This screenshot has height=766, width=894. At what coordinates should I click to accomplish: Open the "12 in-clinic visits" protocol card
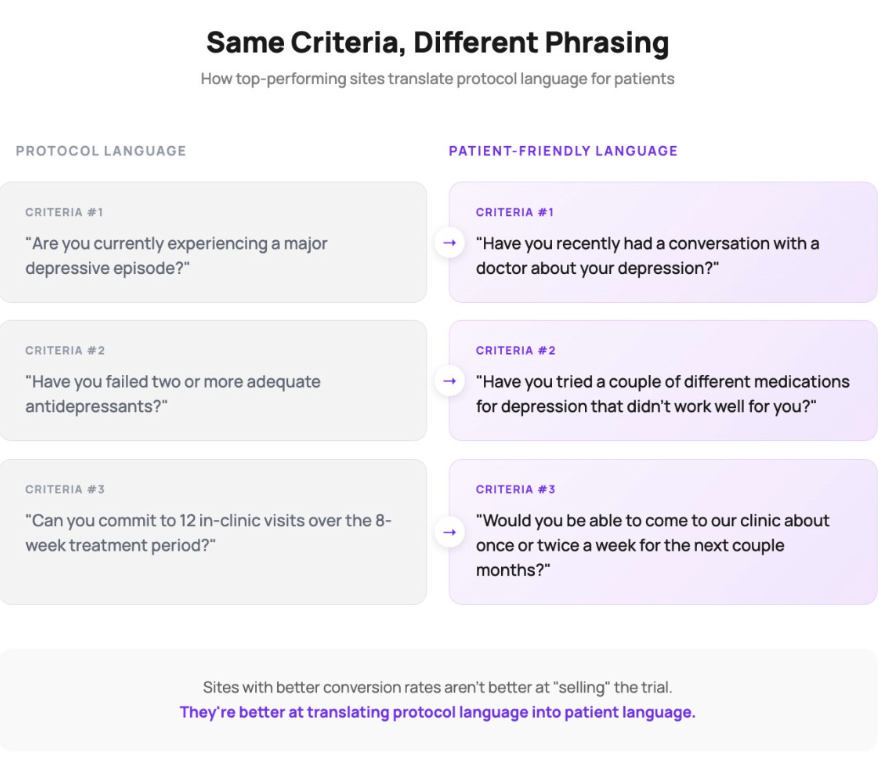click(213, 533)
